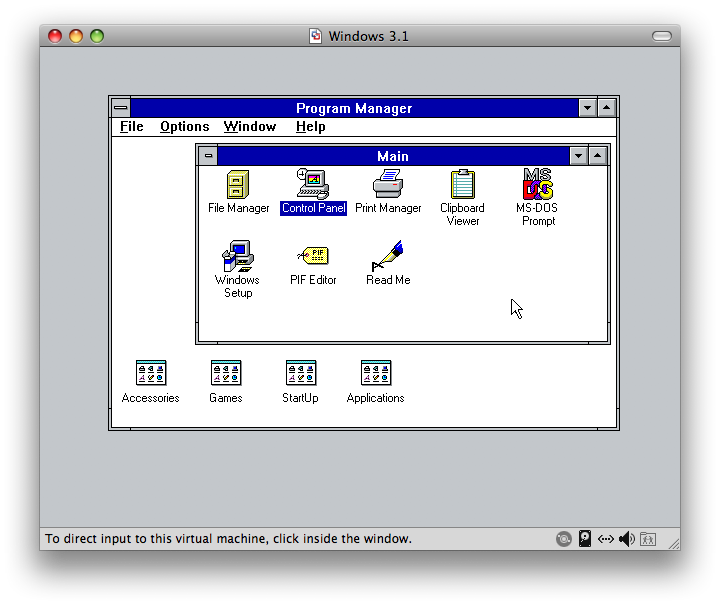Select the StartUp program group icon
Image resolution: width=720 pixels, height=605 pixels.
coord(301,373)
